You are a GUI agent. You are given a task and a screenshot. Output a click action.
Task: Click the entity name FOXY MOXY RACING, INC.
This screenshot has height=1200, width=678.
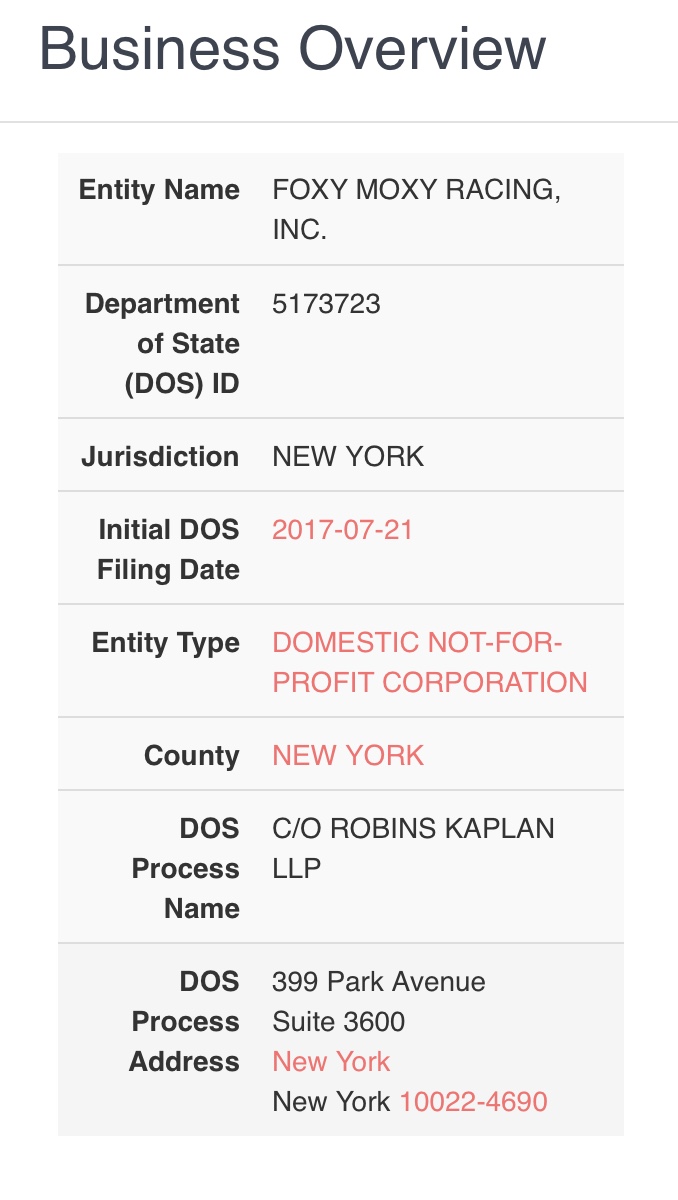(416, 210)
